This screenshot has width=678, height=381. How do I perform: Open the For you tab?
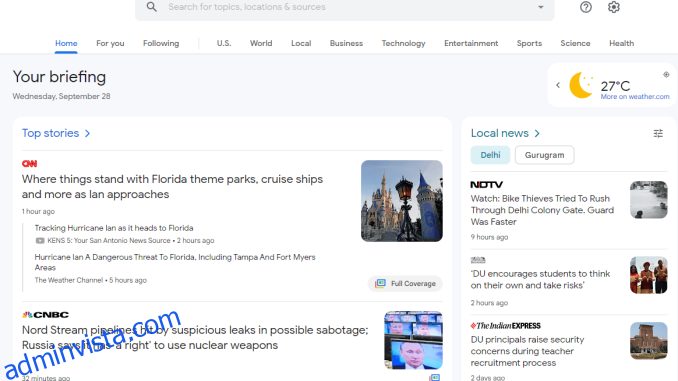coord(110,43)
